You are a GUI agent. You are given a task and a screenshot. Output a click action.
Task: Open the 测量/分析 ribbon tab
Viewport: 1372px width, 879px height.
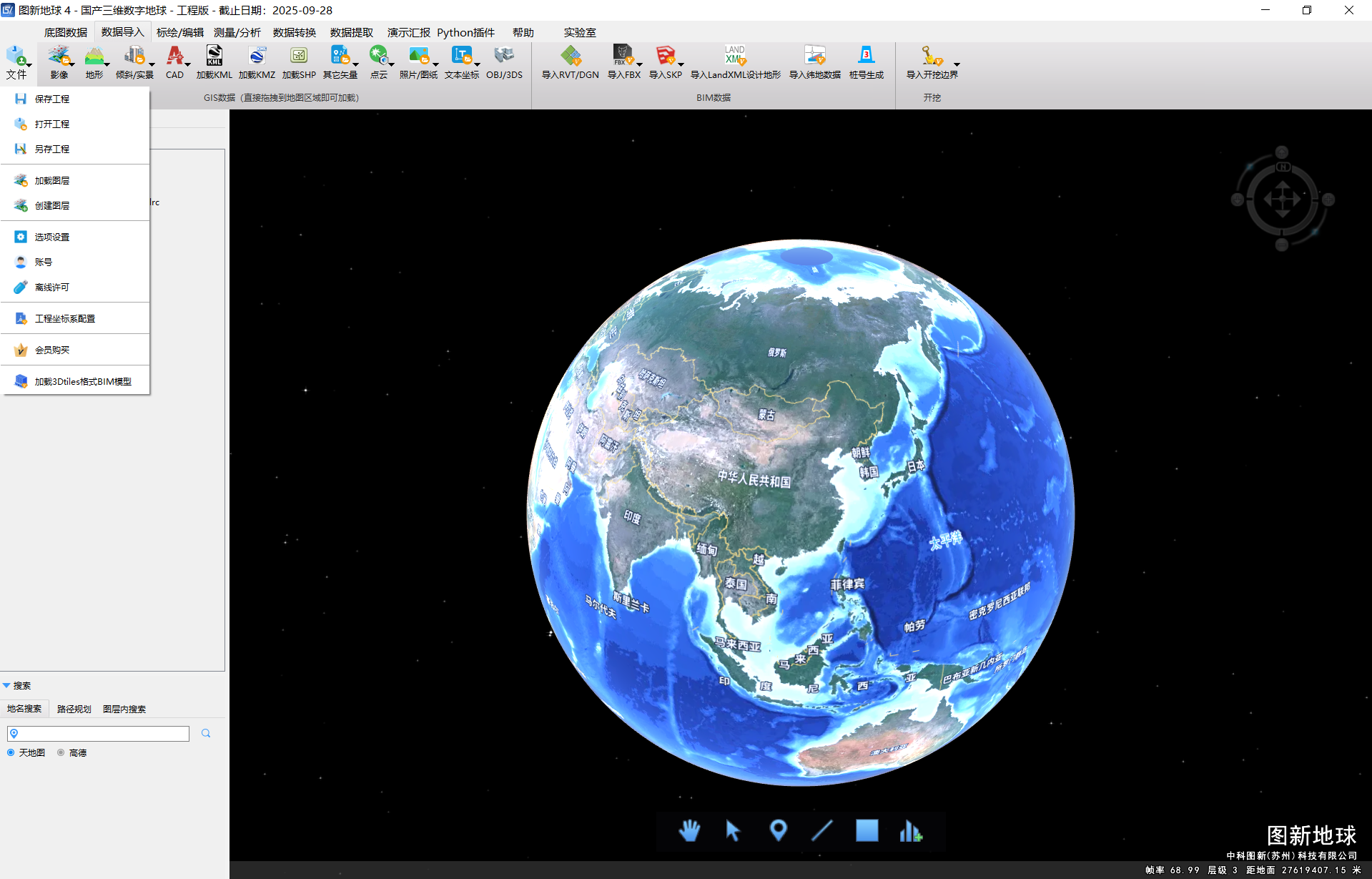(237, 32)
